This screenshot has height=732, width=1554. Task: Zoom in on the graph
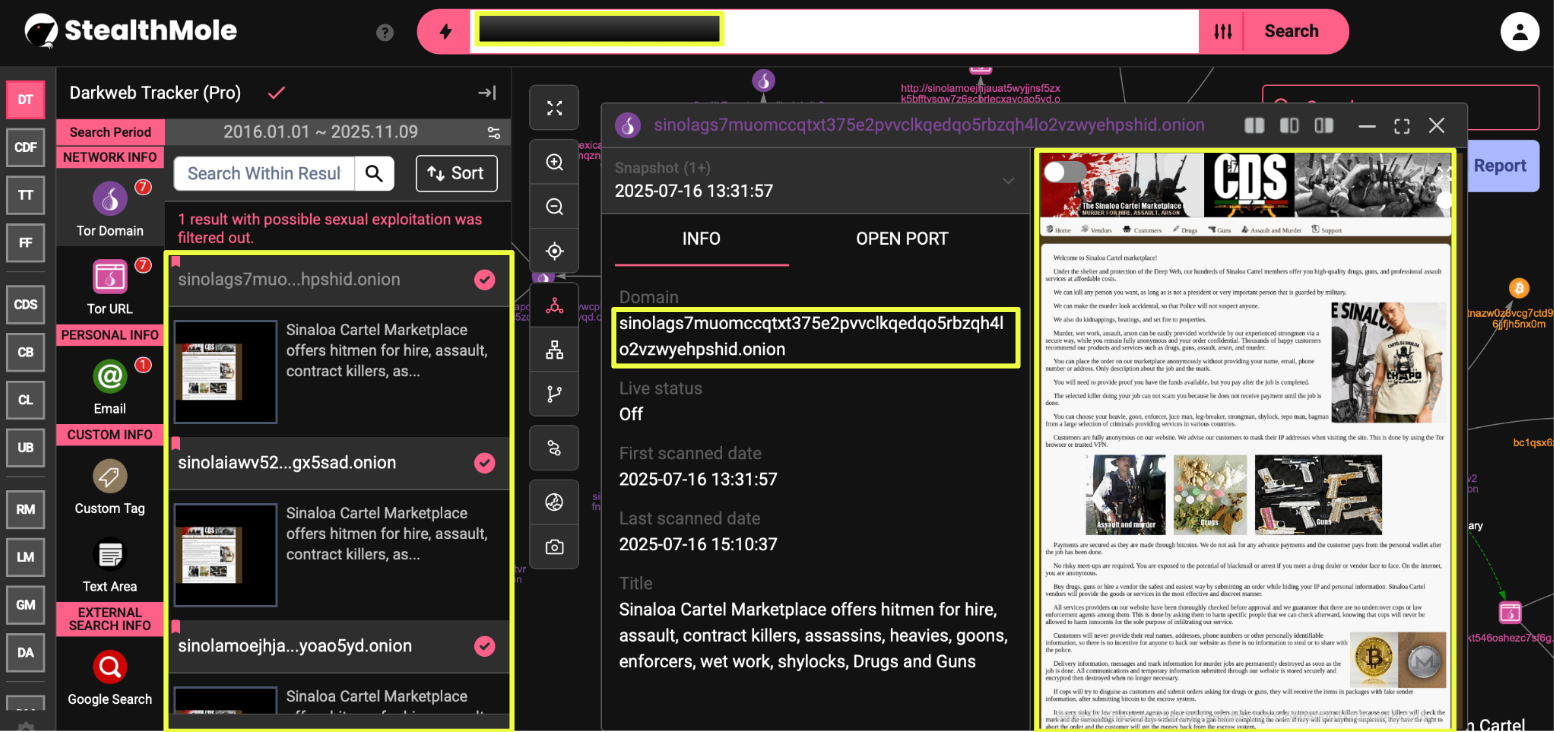[554, 162]
